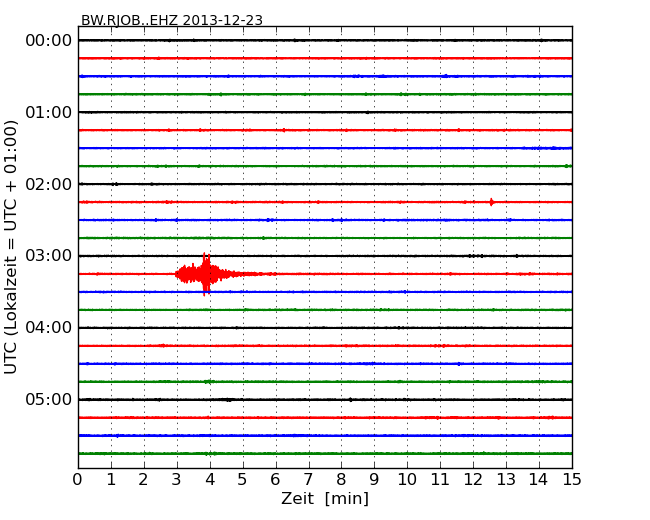650x520 pixels.
Task: Click the x-axis tick label 11
Action: (440, 480)
